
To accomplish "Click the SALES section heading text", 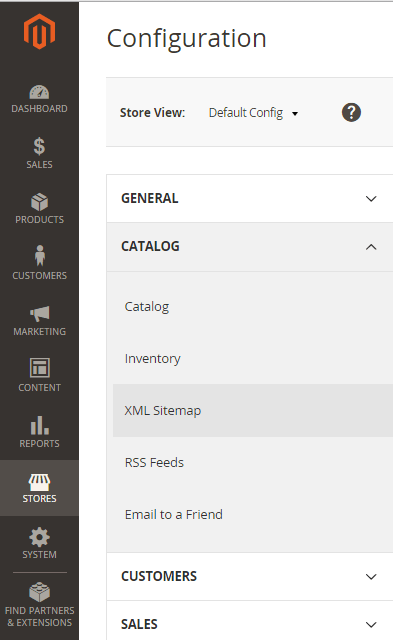I will [x=139, y=624].
